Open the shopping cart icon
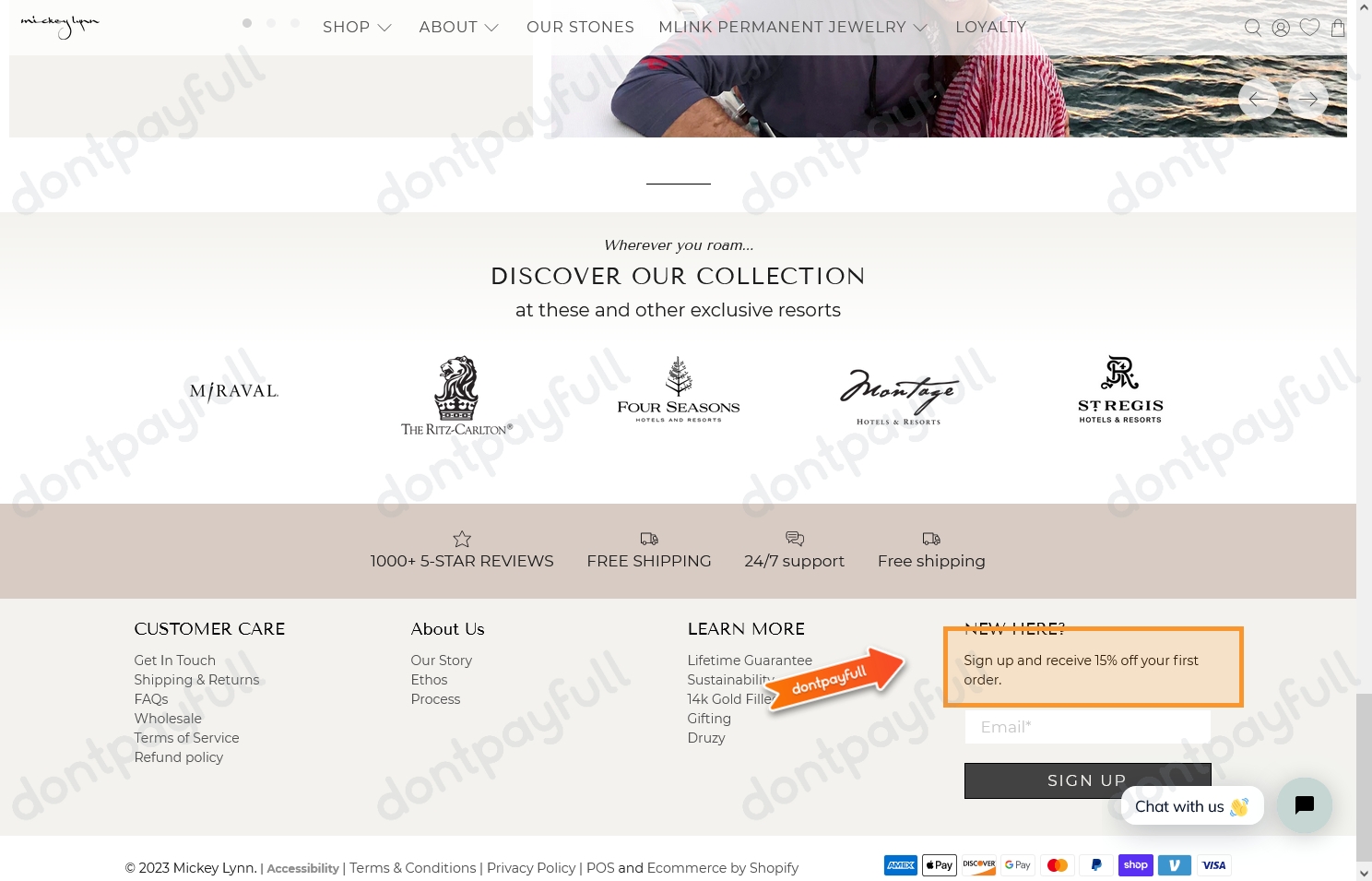 point(1338,27)
